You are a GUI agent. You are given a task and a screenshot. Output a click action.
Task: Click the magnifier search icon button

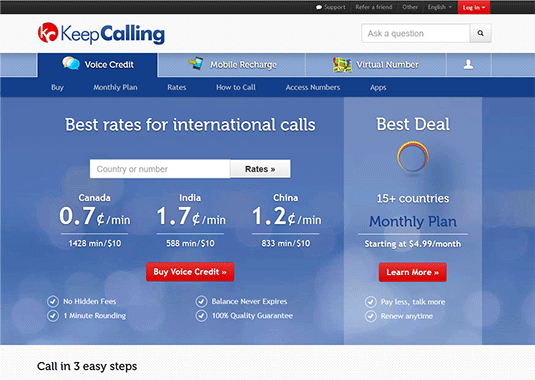coord(480,33)
